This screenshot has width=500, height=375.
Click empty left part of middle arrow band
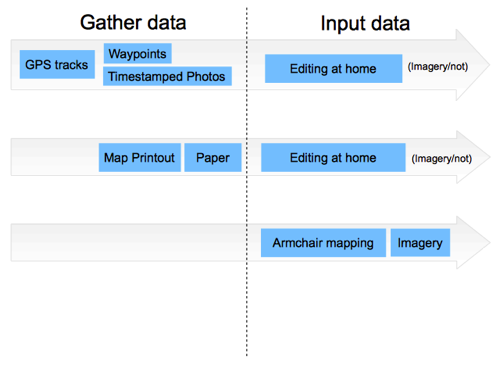[55, 157]
